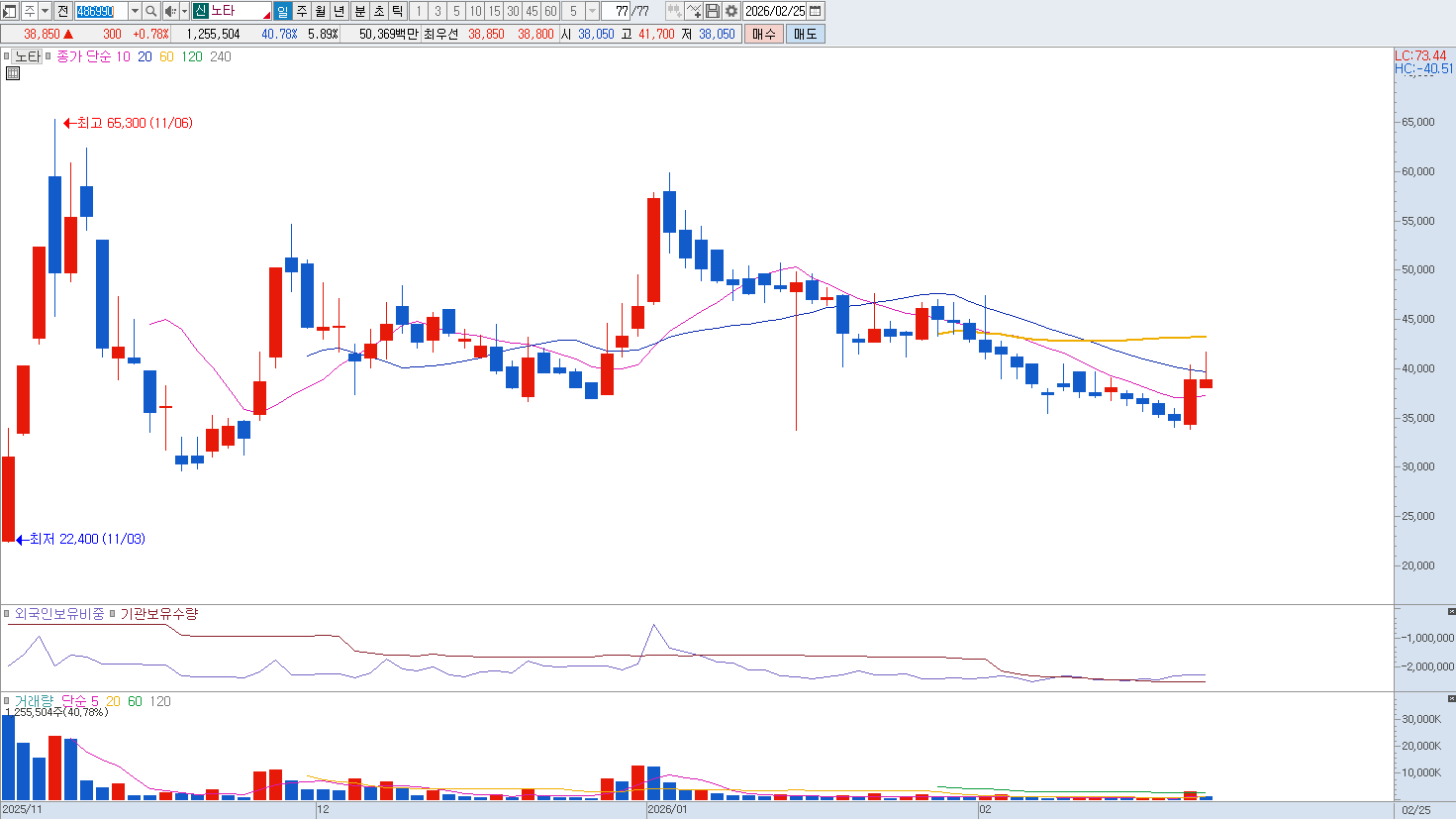
Task: Select the 주 (weekly) period tab
Action: click(301, 11)
